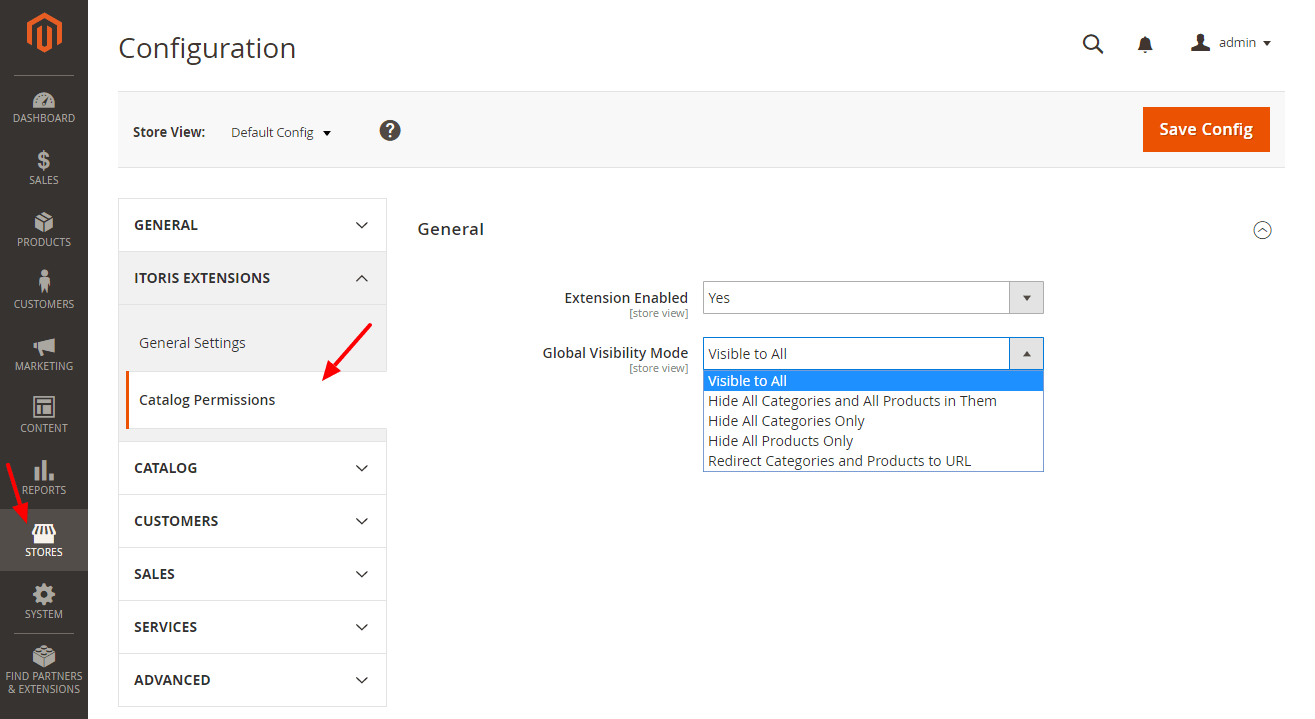Click the help question mark icon
The image size is (1315, 719).
tap(390, 130)
